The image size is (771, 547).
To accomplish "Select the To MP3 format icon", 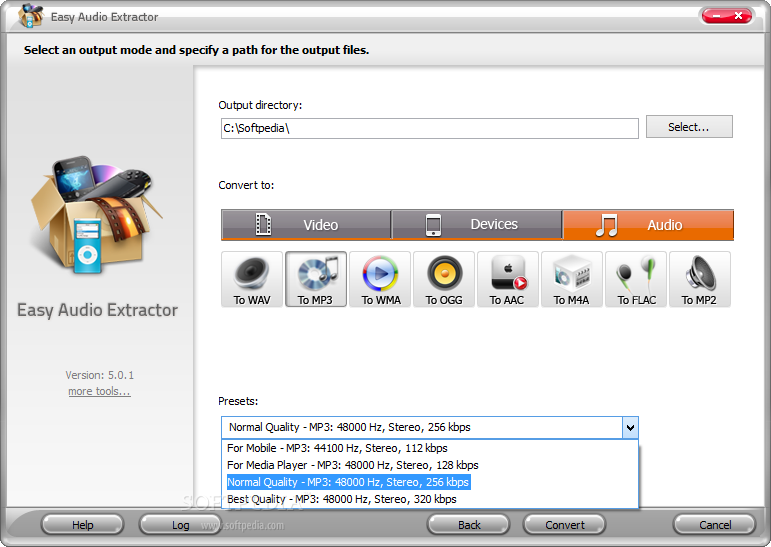I will pyautogui.click(x=316, y=279).
